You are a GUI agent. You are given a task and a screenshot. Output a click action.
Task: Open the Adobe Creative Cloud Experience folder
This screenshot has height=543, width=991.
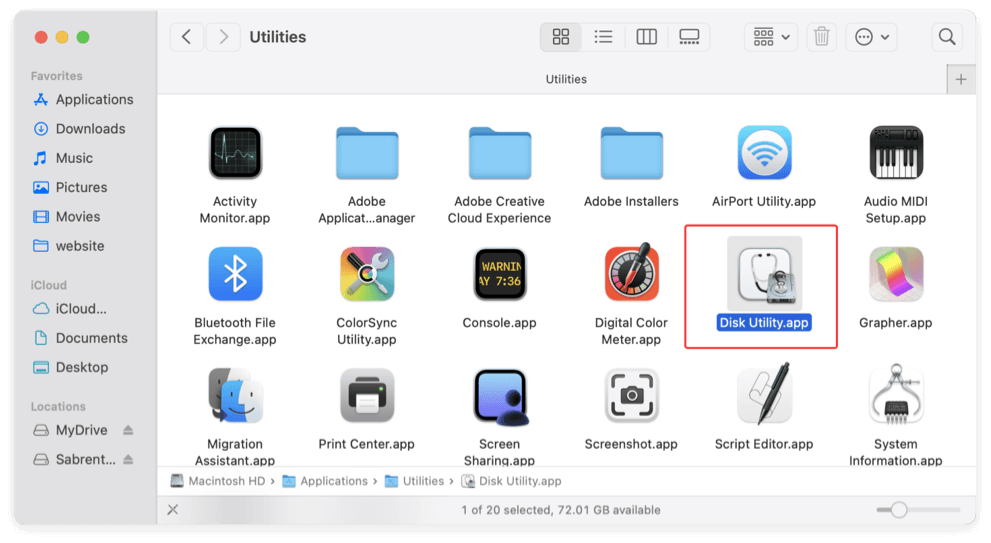pyautogui.click(x=499, y=153)
